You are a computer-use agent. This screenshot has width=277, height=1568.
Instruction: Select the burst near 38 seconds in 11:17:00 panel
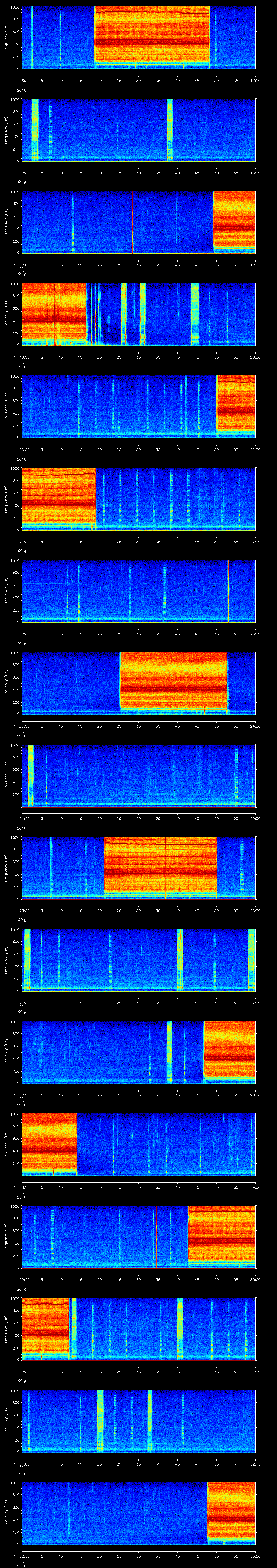(170, 130)
